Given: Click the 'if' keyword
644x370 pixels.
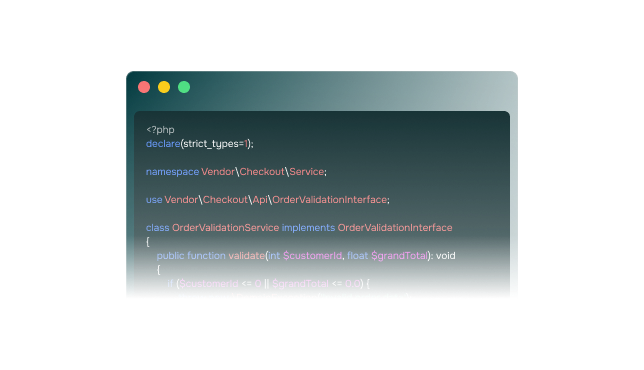Looking at the screenshot, I should [170, 283].
